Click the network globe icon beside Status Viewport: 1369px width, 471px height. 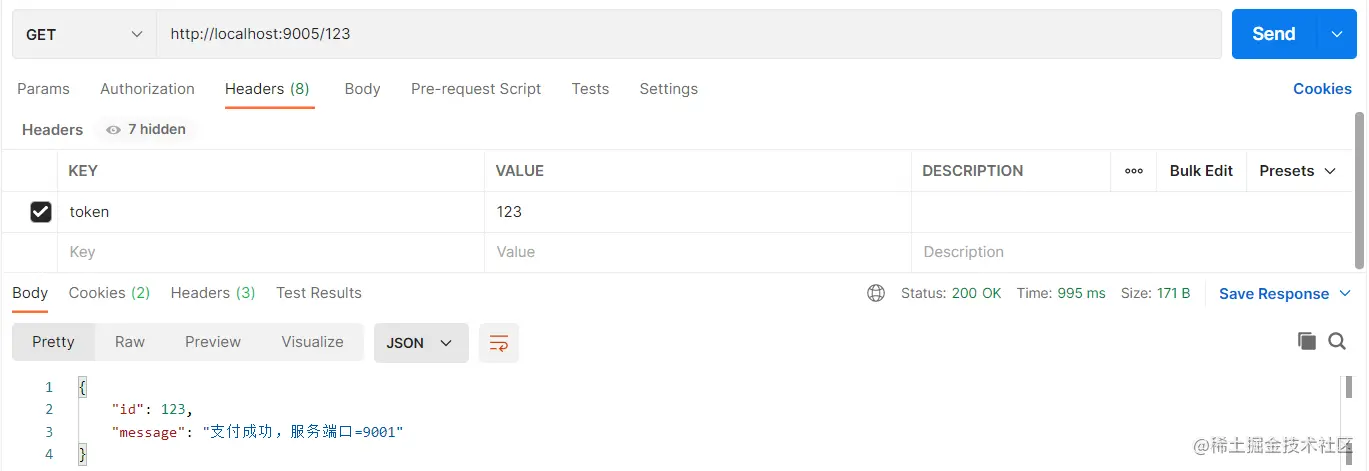click(876, 293)
